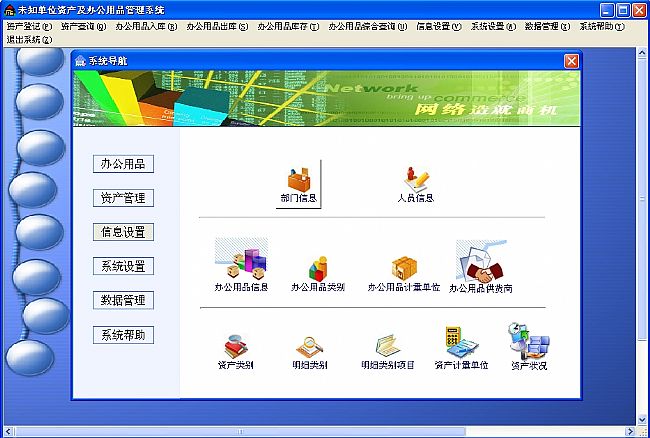Open the 办公用品入库 menu
This screenshot has width=650, height=438.
(x=146, y=27)
